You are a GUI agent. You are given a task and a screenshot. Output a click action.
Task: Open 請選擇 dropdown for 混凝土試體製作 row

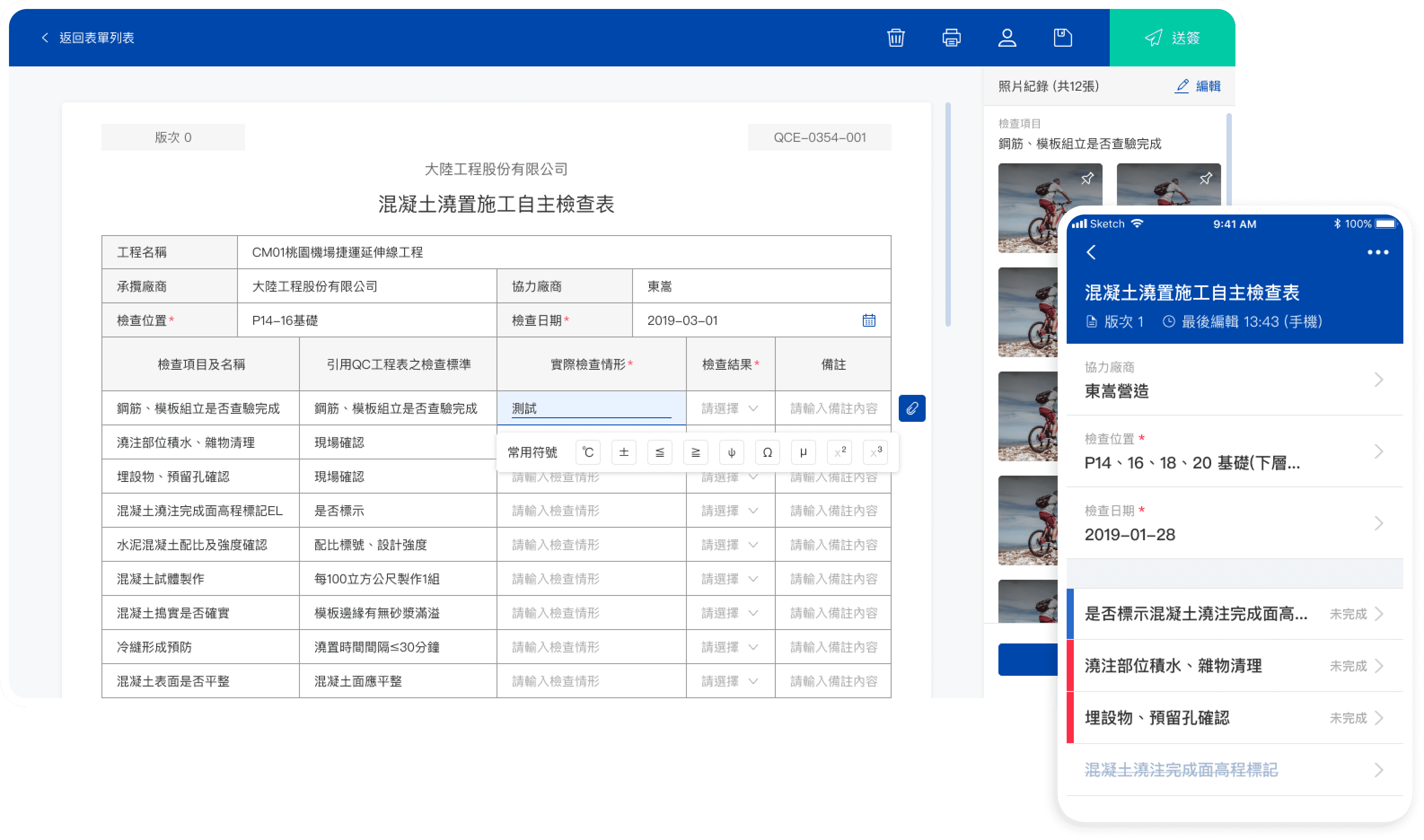coord(730,578)
